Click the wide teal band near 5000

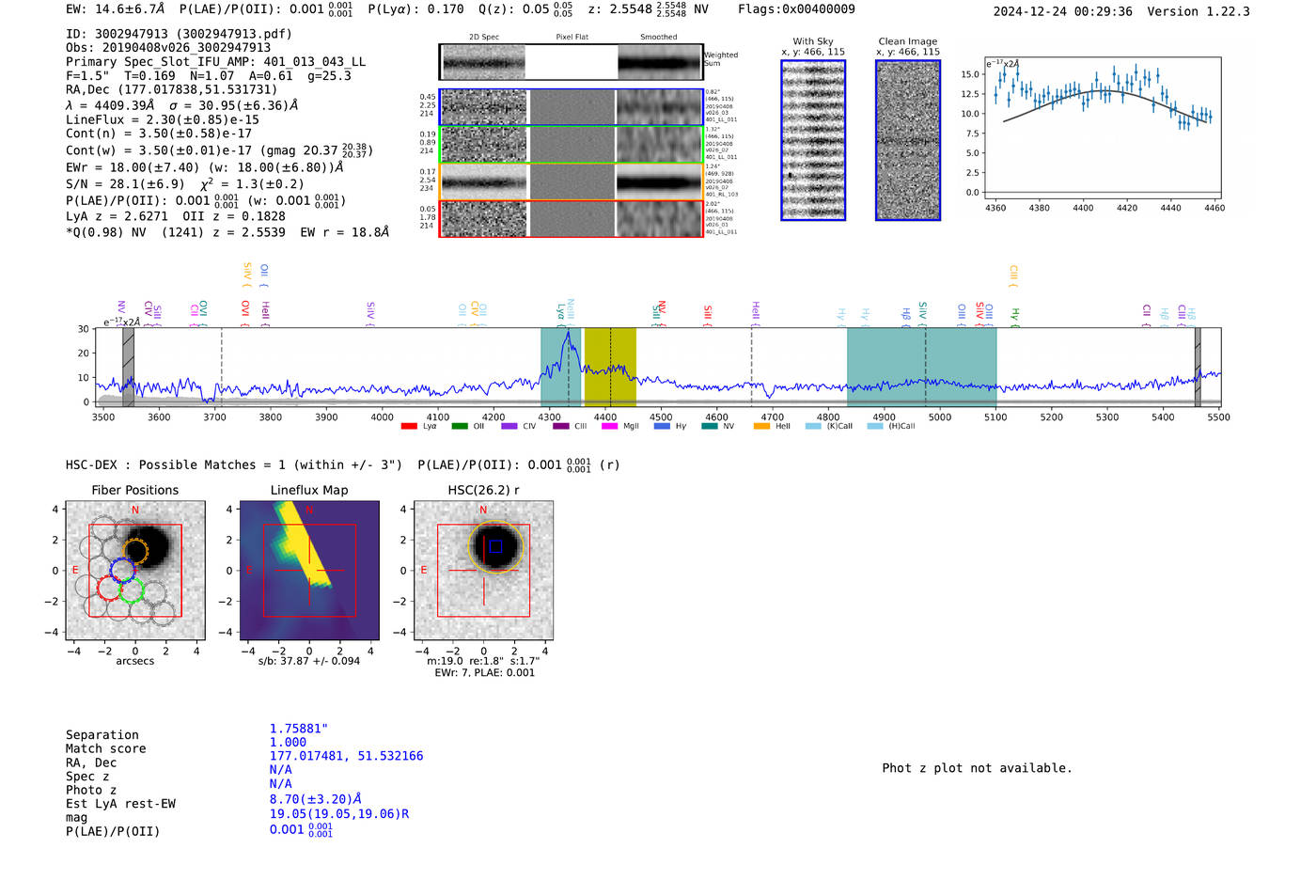coord(921,368)
